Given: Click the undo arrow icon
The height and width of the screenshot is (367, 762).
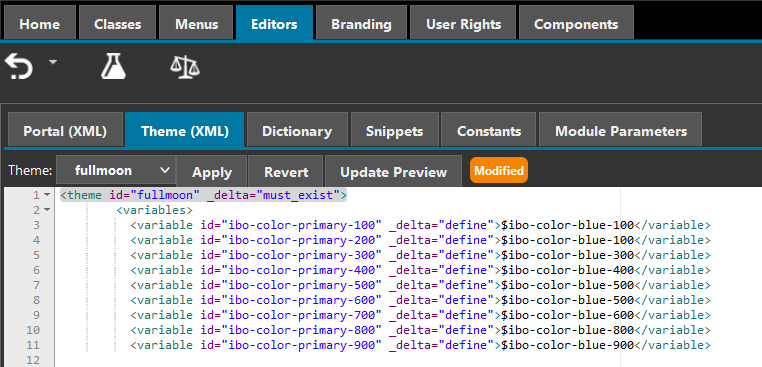Looking at the screenshot, I should [x=18, y=67].
